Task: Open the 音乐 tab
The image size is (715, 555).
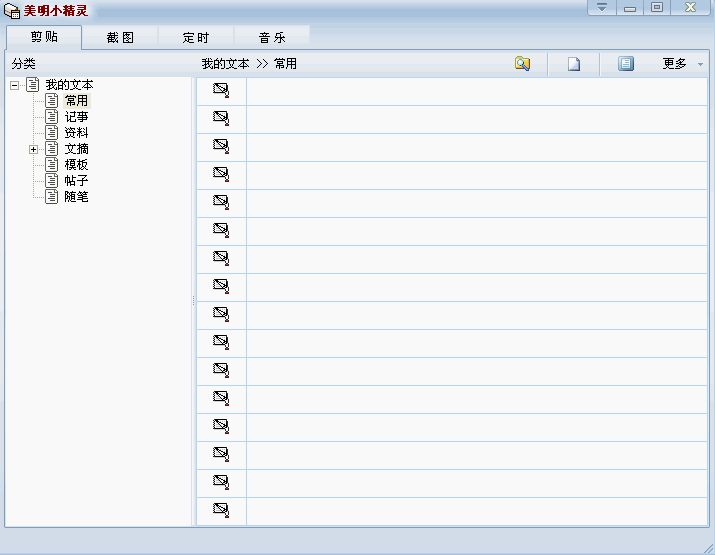Action: coord(272,37)
